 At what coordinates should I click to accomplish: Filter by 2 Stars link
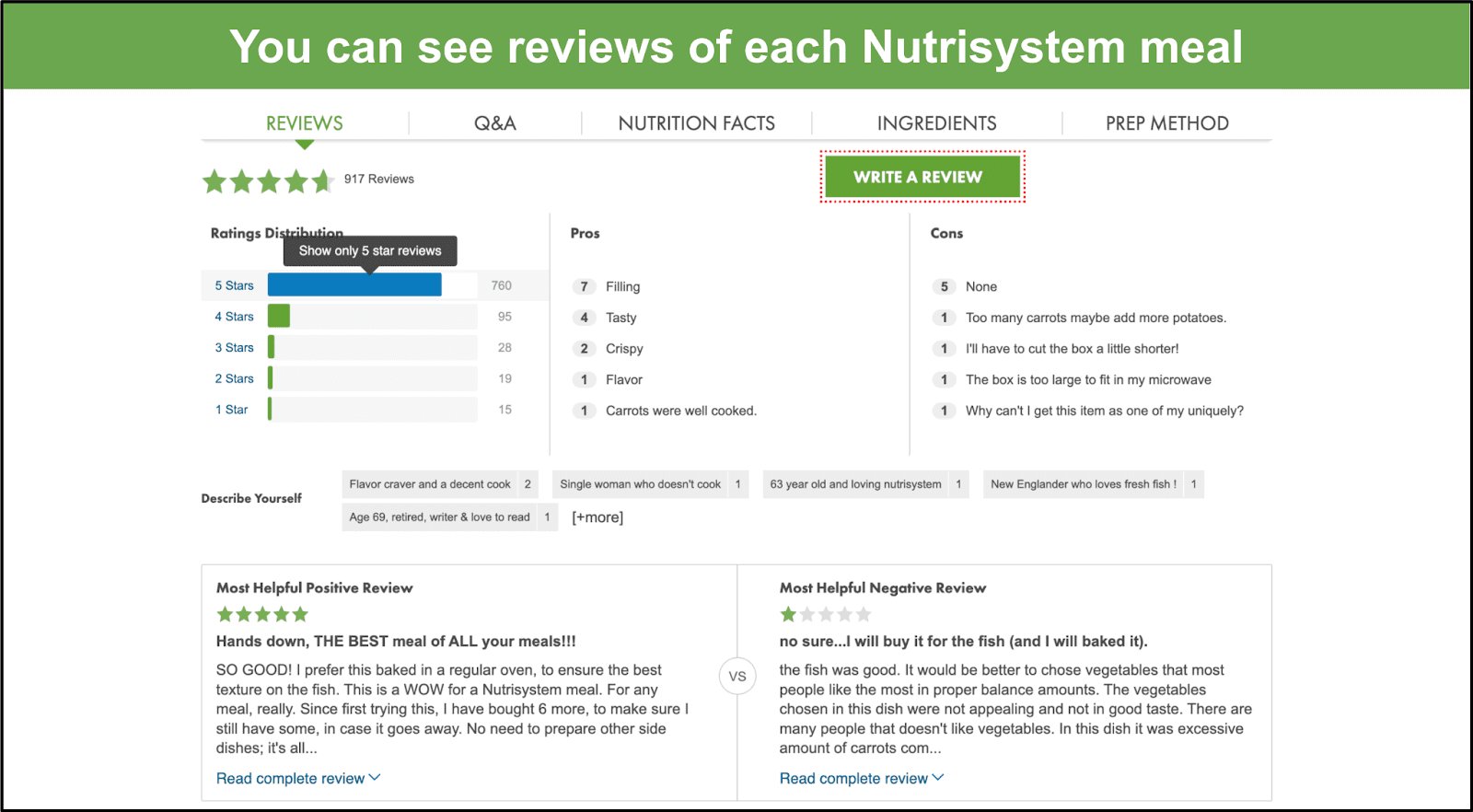pos(235,378)
